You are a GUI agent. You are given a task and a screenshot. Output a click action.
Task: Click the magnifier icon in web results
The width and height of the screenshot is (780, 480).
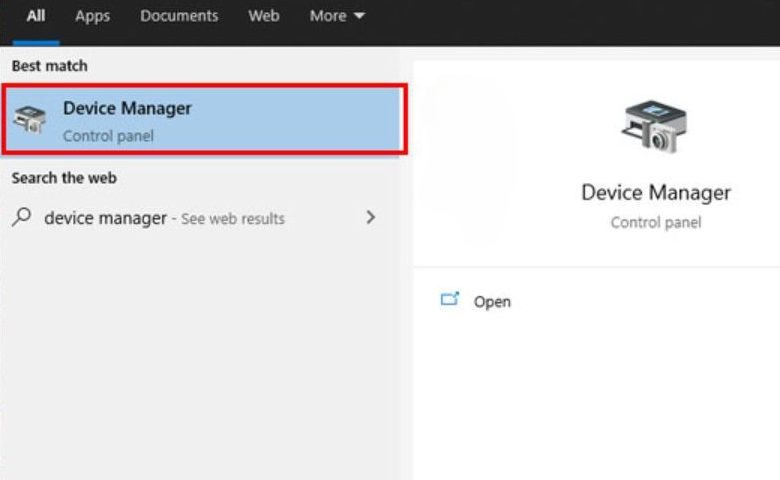point(22,217)
